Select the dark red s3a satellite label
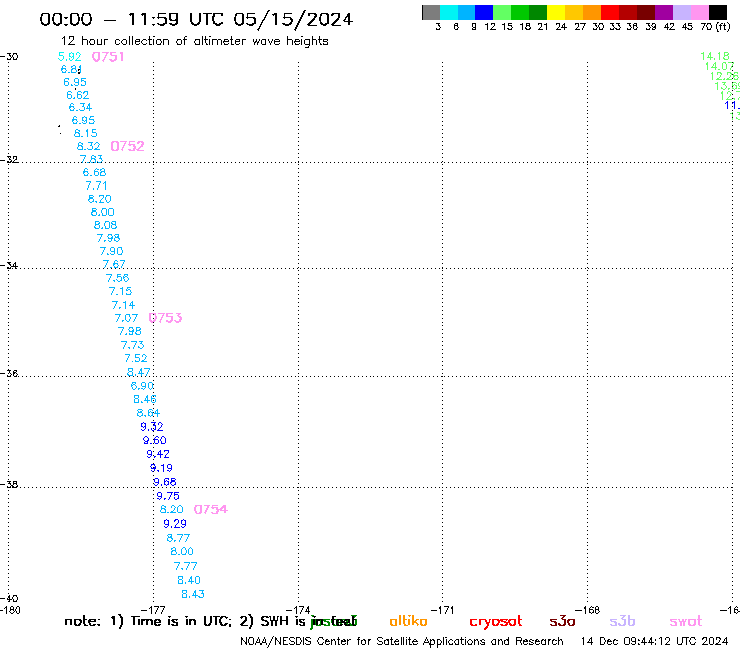 coord(562,621)
